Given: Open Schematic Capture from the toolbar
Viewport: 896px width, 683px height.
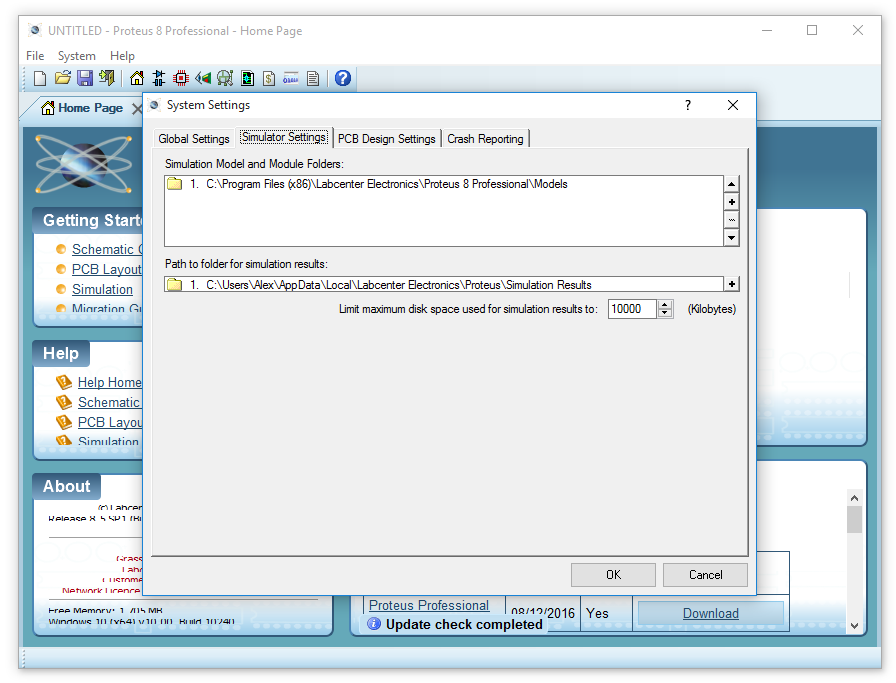Looking at the screenshot, I should 159,78.
